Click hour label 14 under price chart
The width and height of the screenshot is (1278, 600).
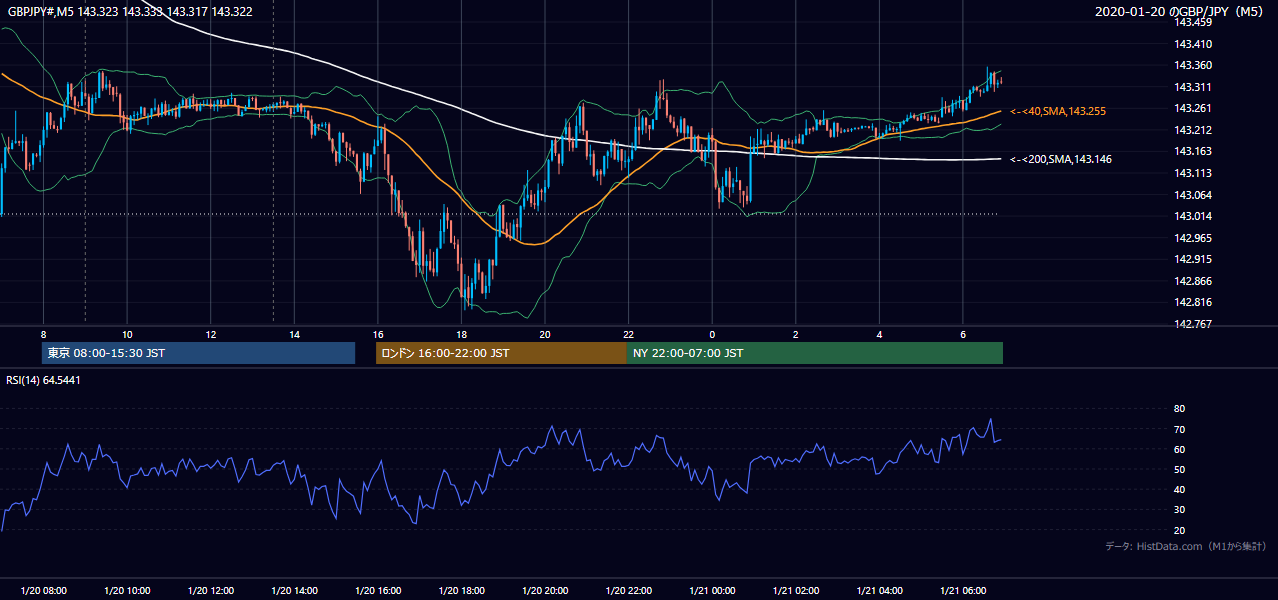coord(294,334)
